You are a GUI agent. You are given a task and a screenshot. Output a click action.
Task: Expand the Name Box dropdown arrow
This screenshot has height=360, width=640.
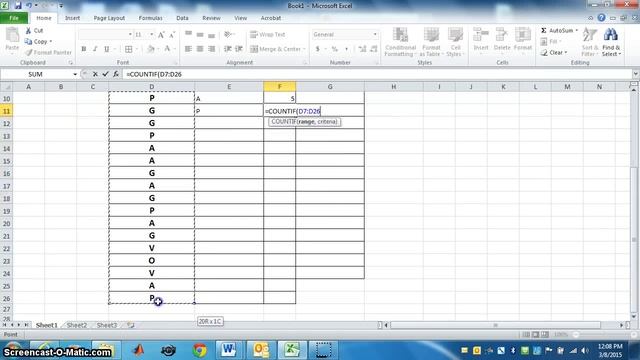point(75,74)
